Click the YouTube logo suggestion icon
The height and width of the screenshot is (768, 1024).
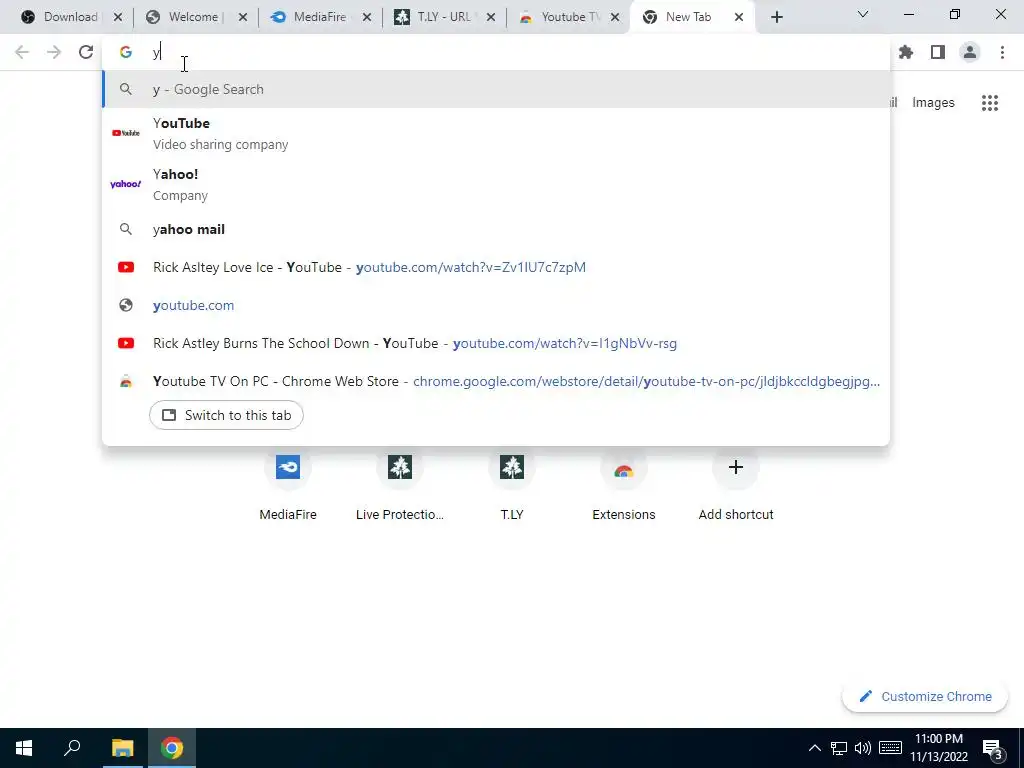[125, 133]
